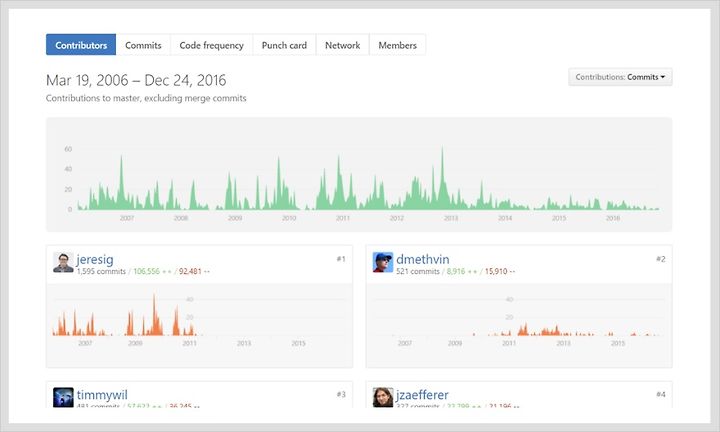Switch to the Commits tab

click(x=143, y=45)
